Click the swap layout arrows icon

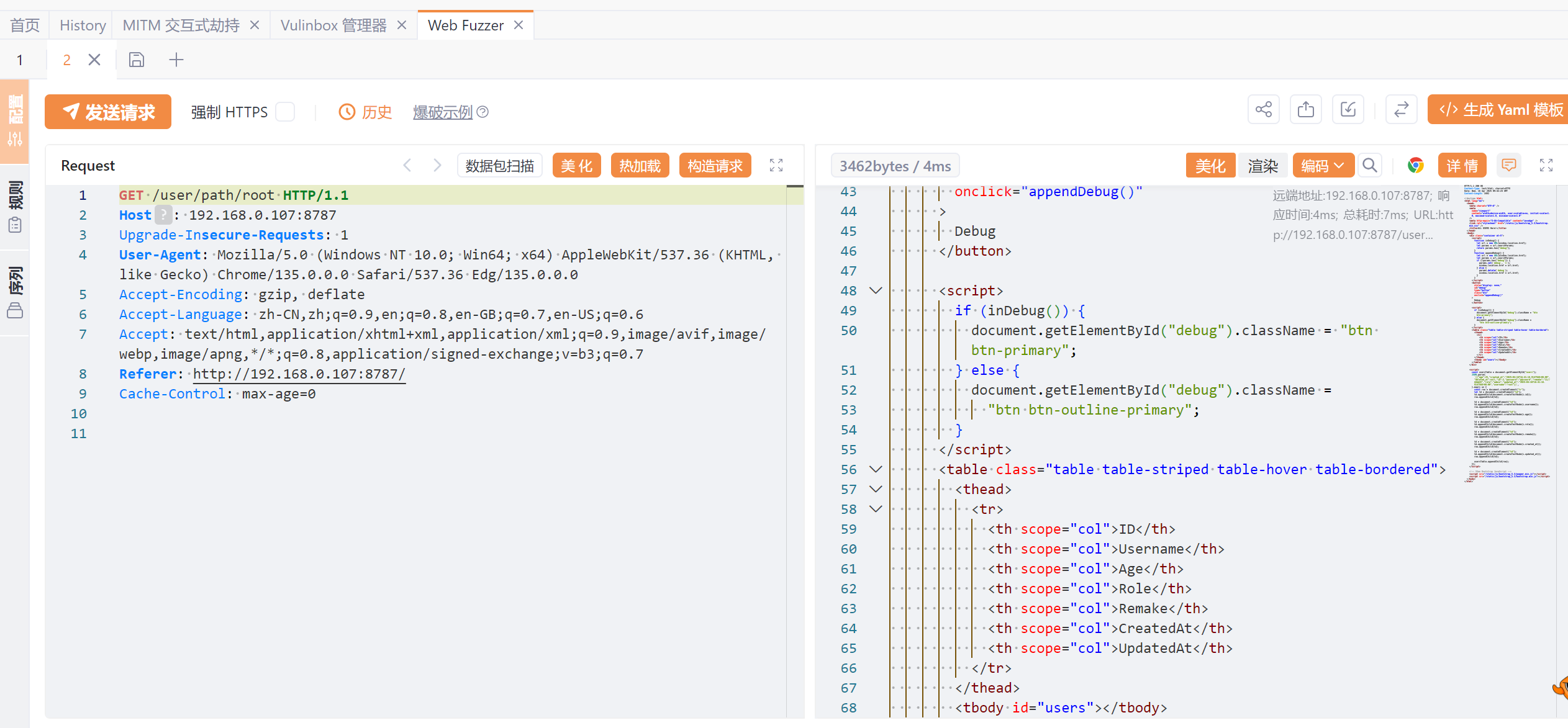tap(1401, 110)
